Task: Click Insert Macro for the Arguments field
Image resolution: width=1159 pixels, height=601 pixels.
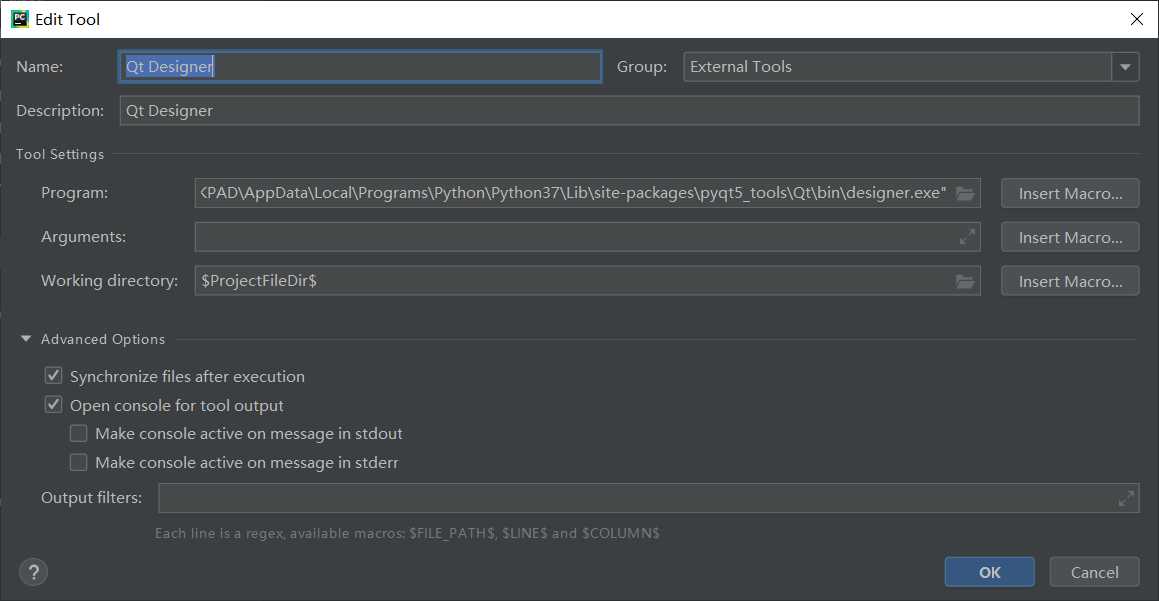Action: tap(1070, 237)
